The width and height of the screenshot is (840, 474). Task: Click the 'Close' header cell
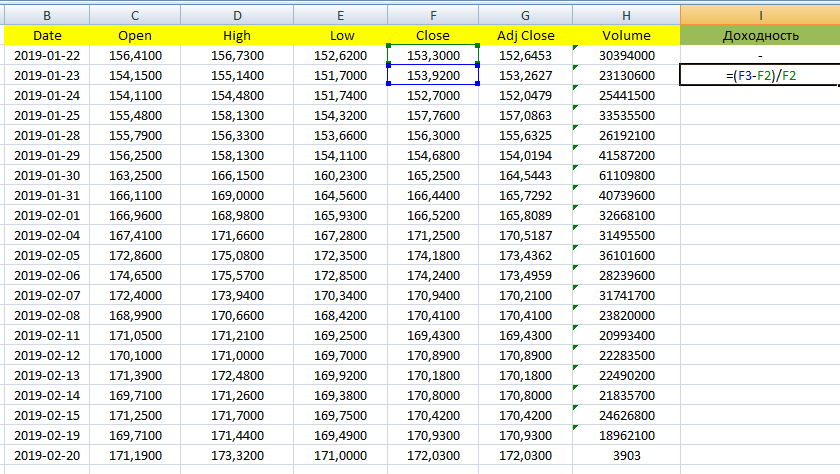433,35
